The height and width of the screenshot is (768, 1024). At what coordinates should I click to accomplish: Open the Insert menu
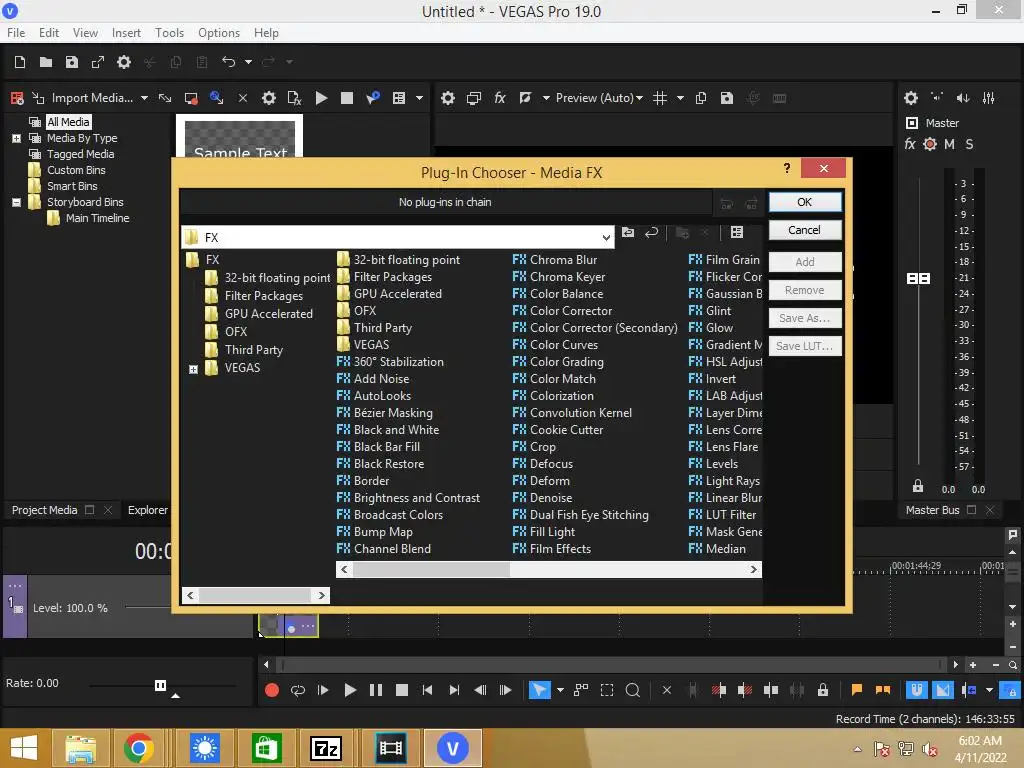point(126,33)
